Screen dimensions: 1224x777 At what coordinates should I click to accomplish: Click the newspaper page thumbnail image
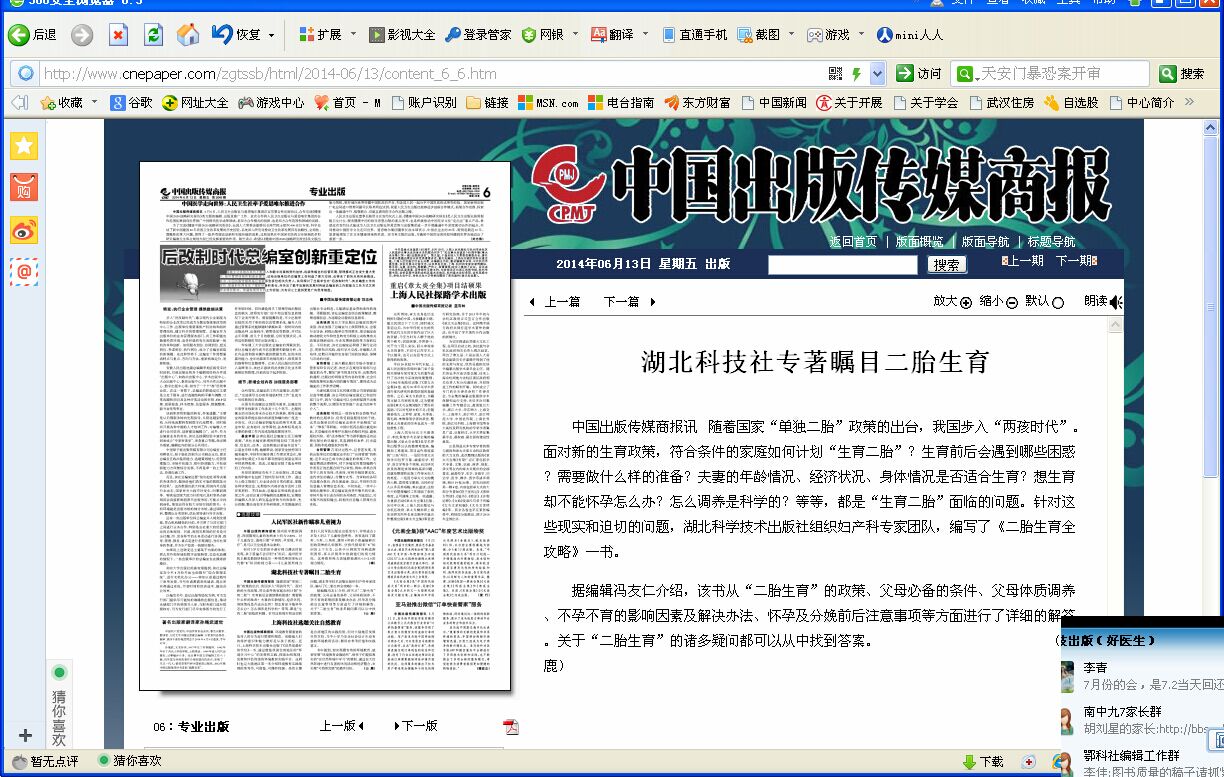pos(325,425)
